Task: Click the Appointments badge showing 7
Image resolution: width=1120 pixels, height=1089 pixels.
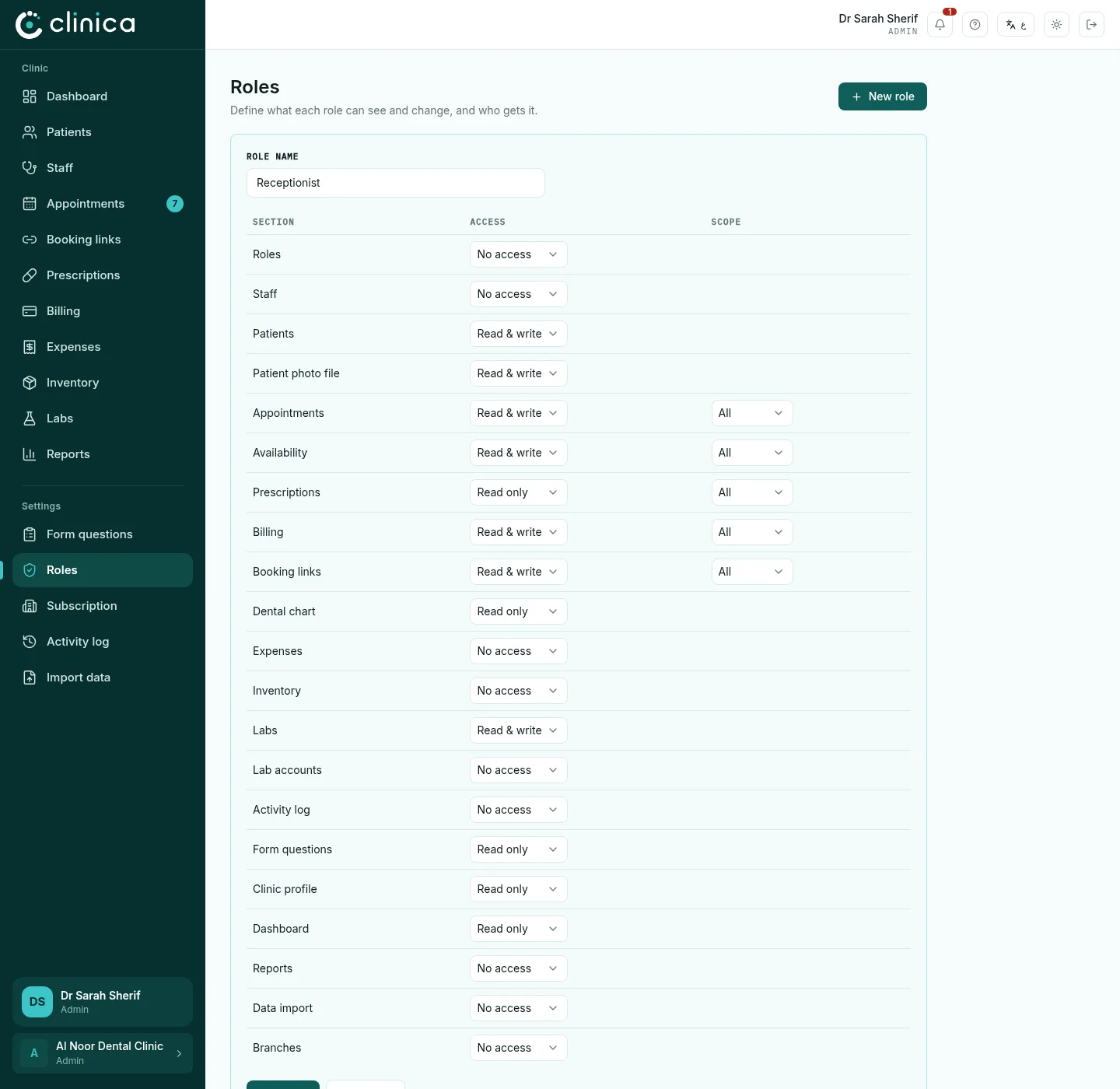Action: pyautogui.click(x=175, y=204)
